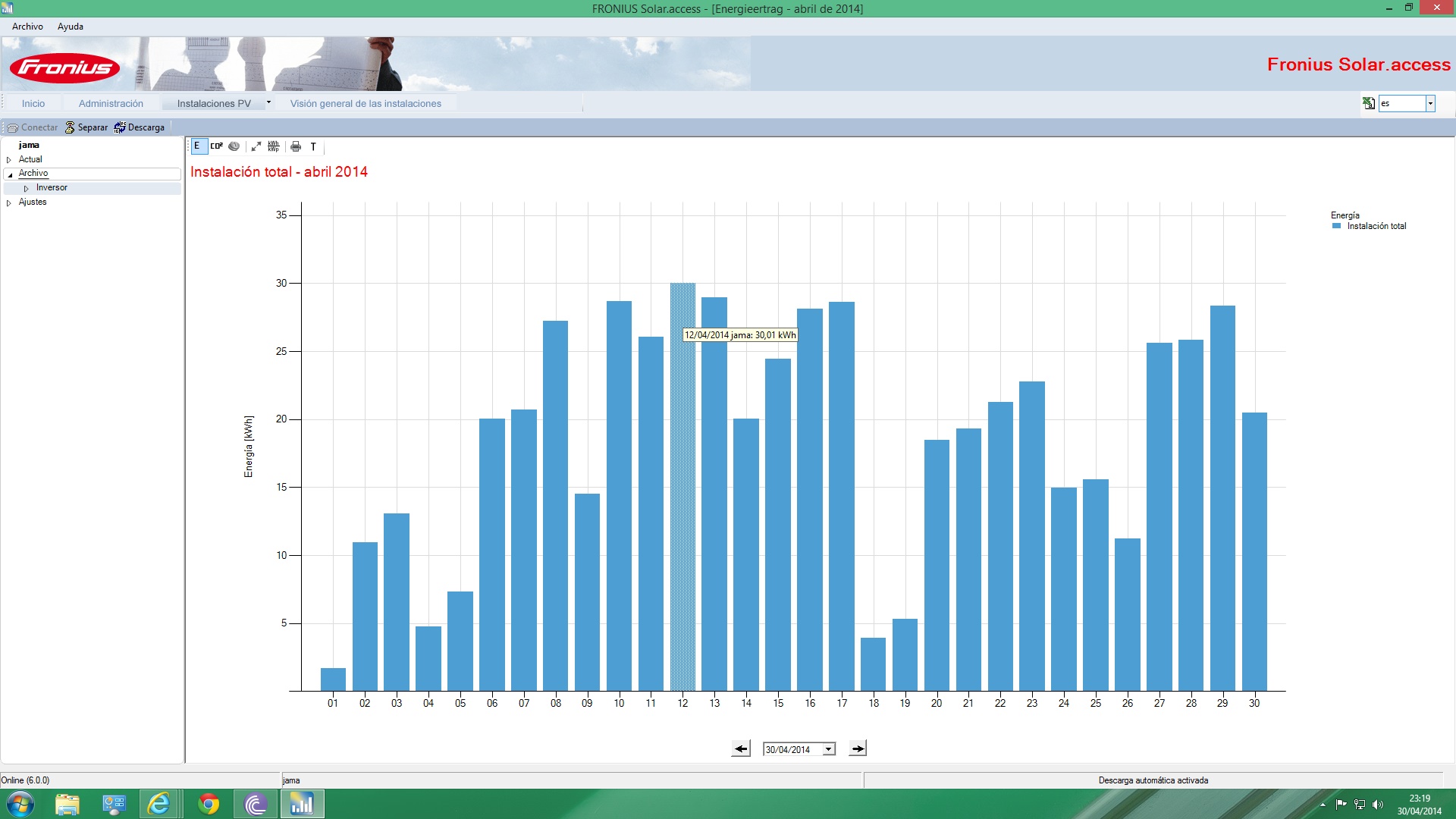The image size is (1456, 819).
Task: Open the date picker dropdown
Action: pos(829,749)
